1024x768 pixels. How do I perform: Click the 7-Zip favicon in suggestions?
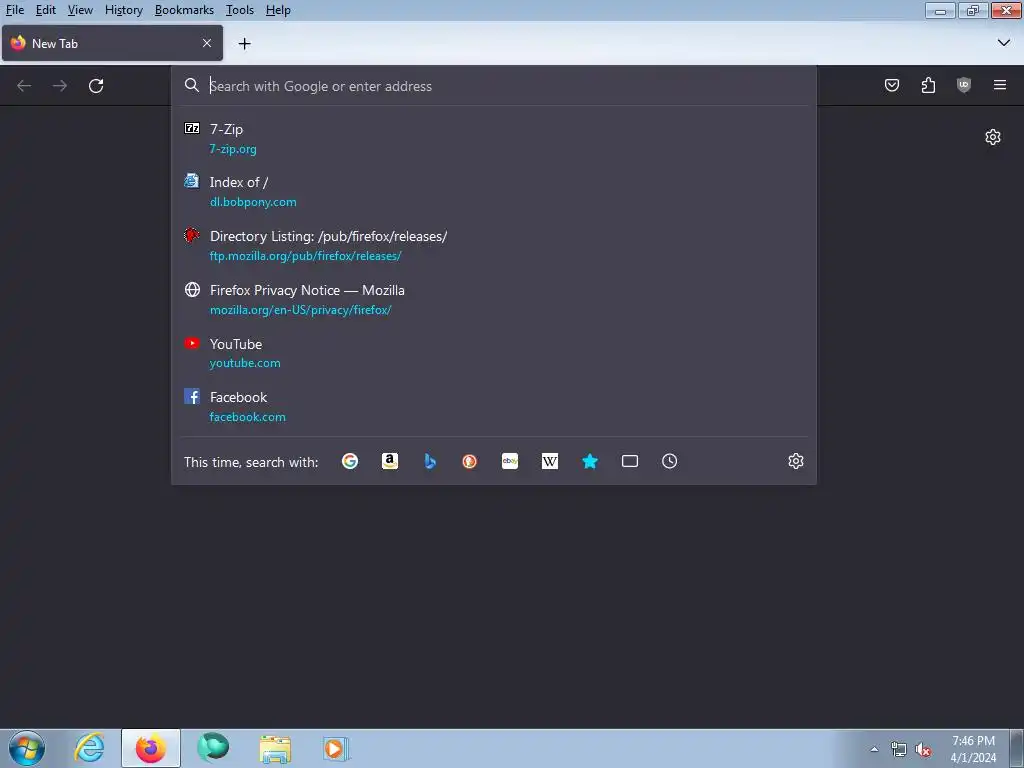tap(192, 128)
